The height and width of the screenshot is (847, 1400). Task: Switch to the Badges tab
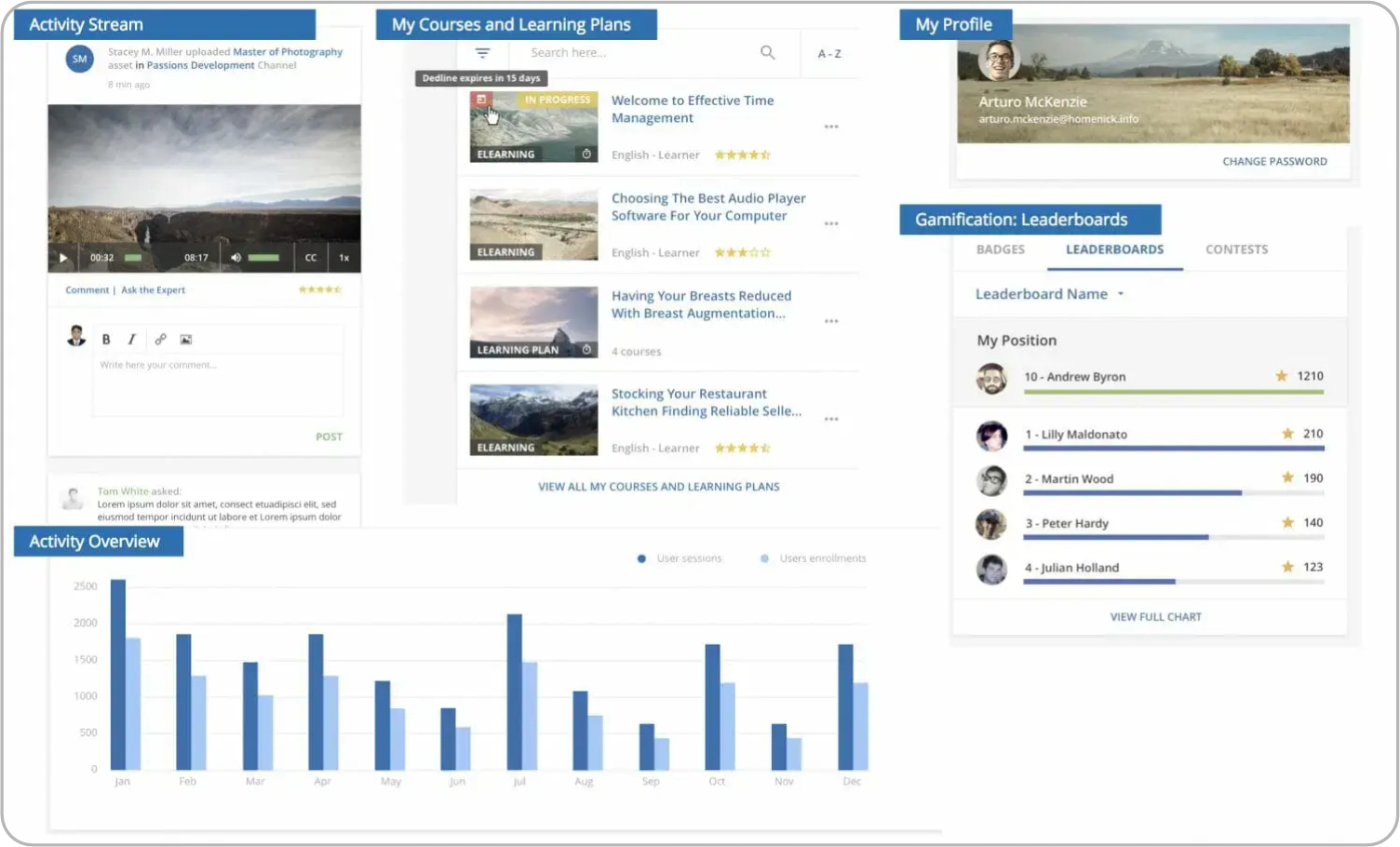[1000, 249]
